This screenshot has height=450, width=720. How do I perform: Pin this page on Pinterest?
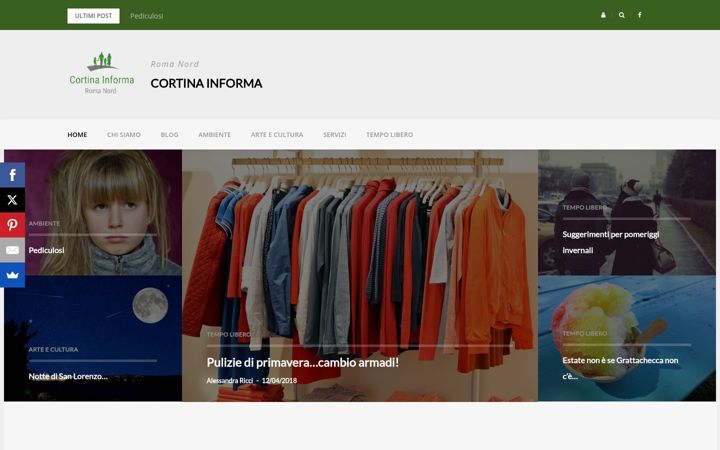[12, 225]
